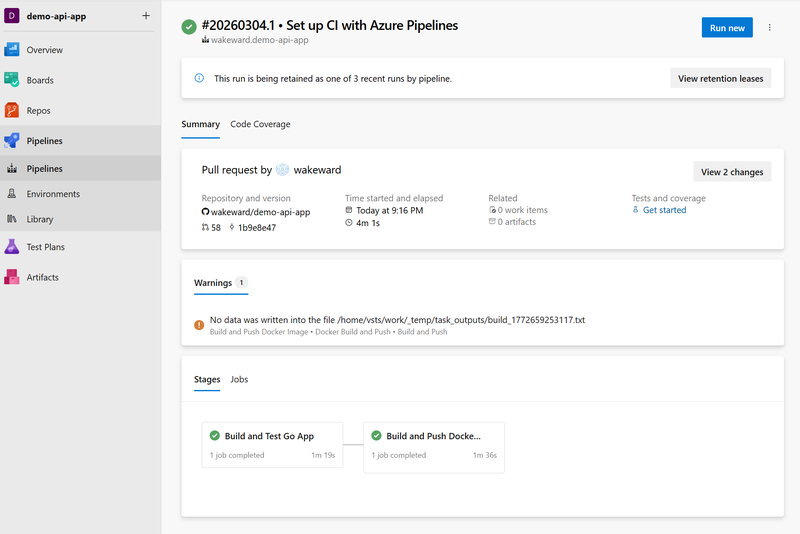The width and height of the screenshot is (800, 534).
Task: Switch to the Jobs tab
Action: 239,379
